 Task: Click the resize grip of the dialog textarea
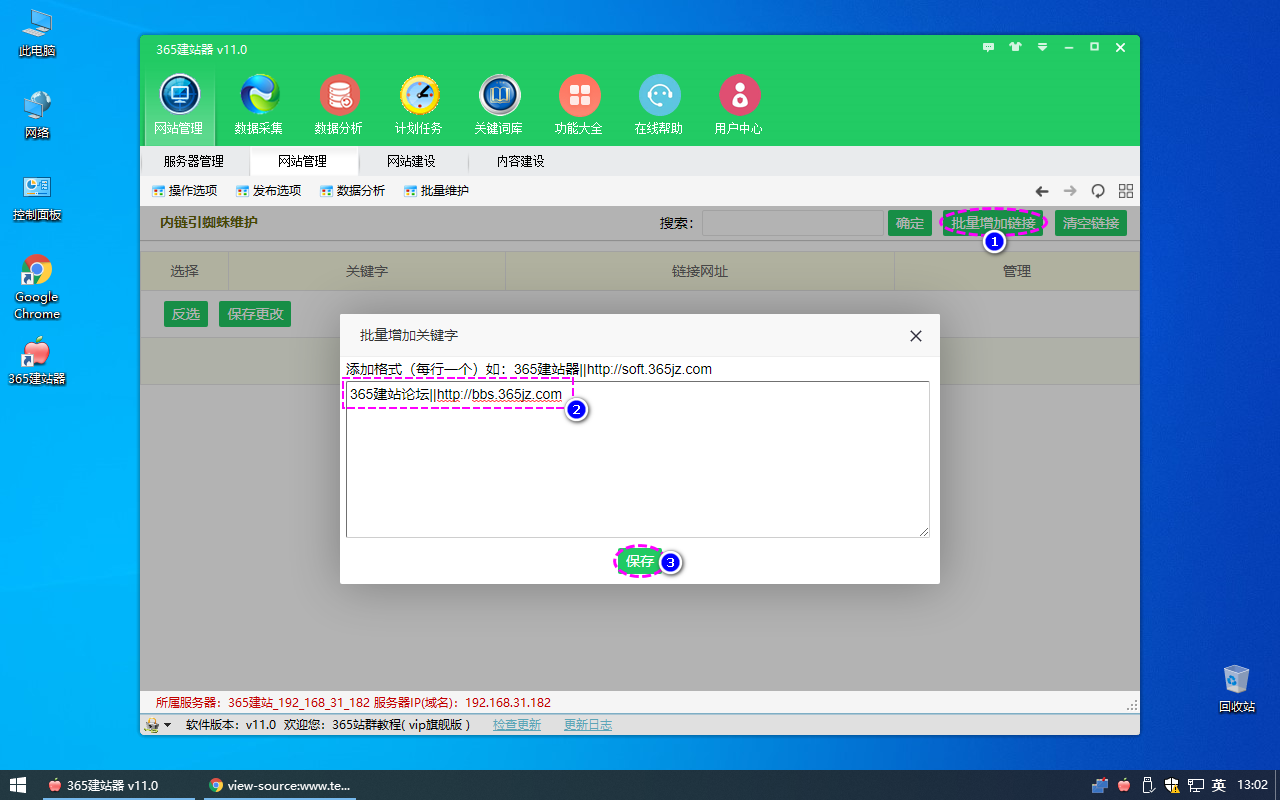[923, 531]
